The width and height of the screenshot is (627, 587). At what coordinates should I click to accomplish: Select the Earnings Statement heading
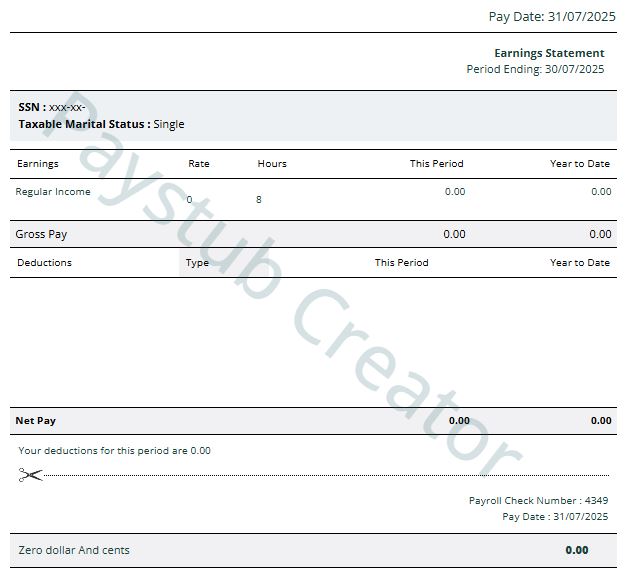point(549,53)
